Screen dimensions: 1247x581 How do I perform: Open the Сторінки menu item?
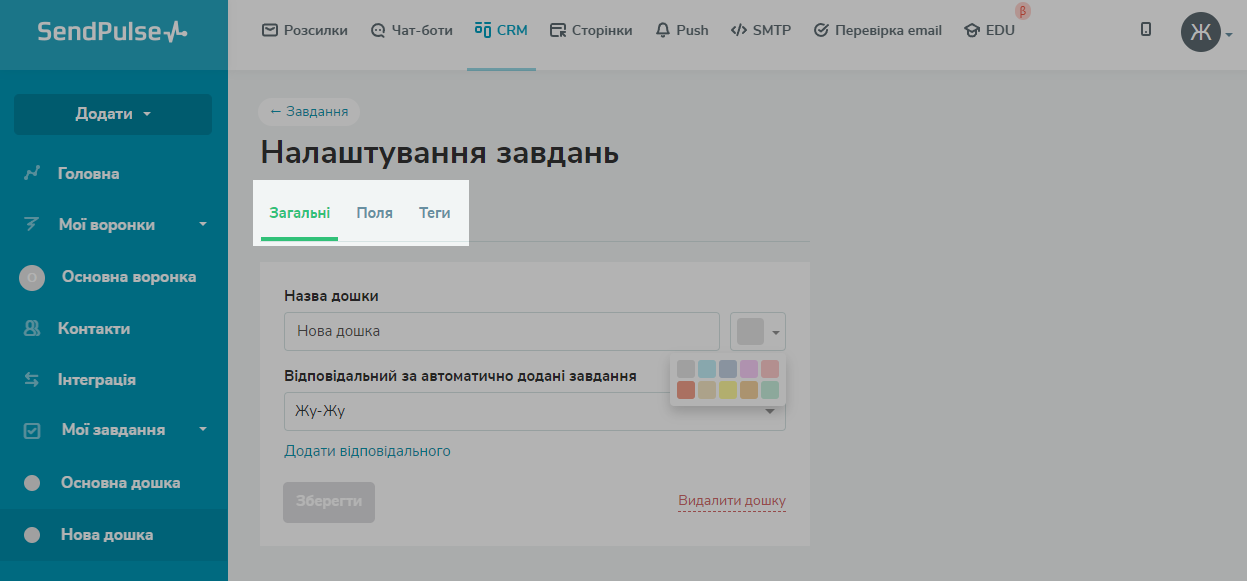591,30
